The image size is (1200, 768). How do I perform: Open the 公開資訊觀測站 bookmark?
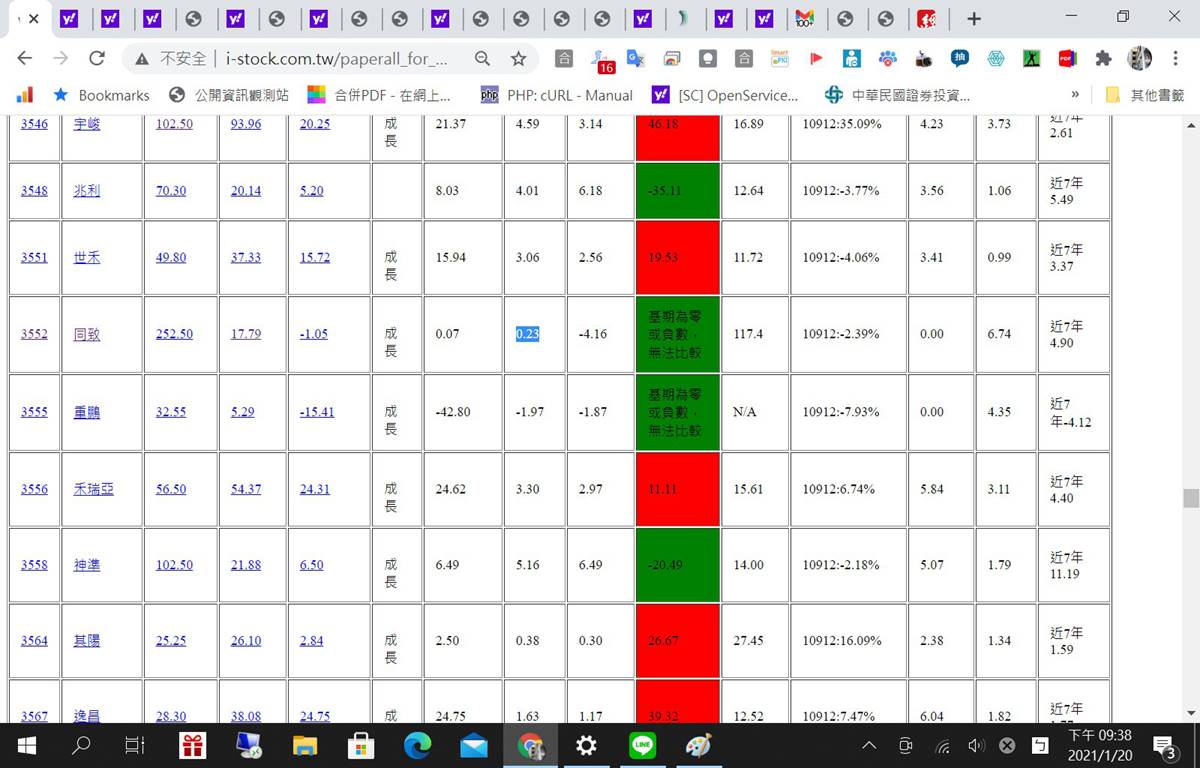pyautogui.click(x=229, y=95)
